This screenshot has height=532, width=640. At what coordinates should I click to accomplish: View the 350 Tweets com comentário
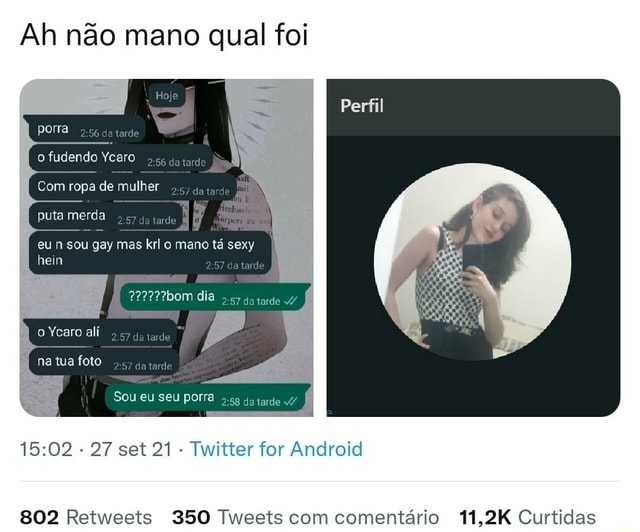click(x=305, y=517)
